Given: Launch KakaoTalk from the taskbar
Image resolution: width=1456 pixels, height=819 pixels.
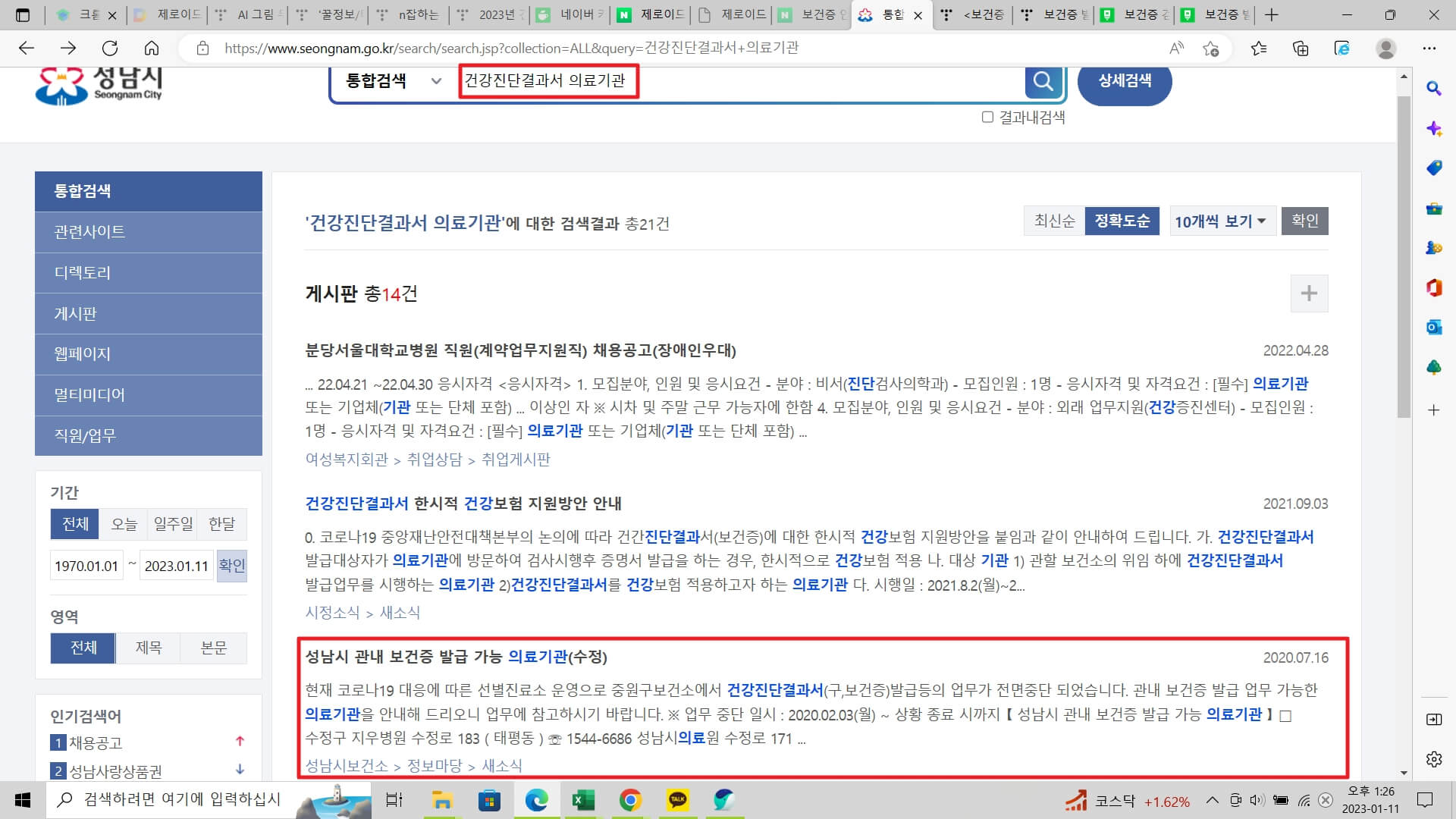Looking at the screenshot, I should (678, 800).
